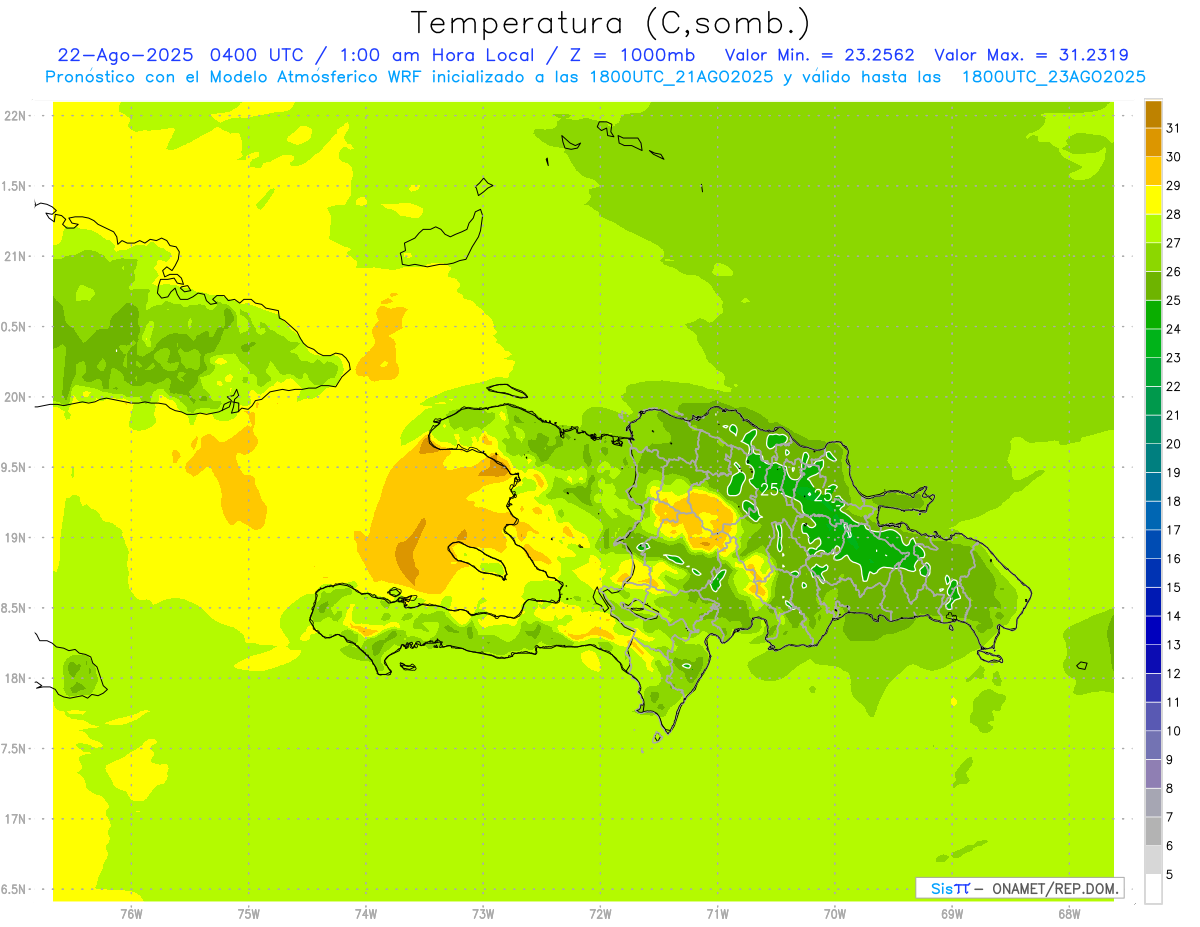1200x927 pixels.
Task: Click the 'Temperatura (C,somb.)' chart title
Action: pos(610,23)
